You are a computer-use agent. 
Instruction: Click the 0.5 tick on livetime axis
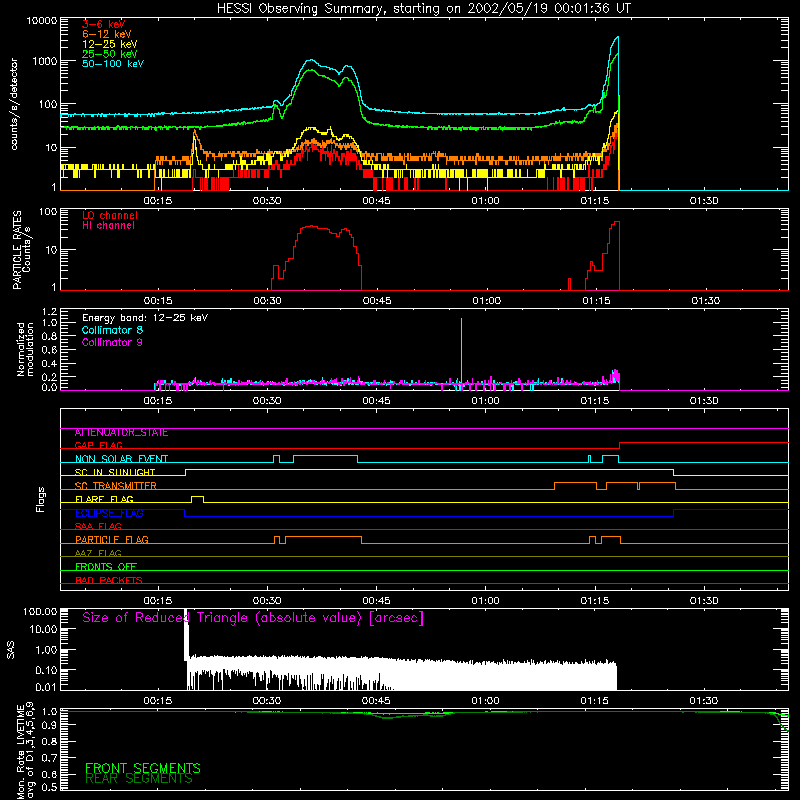tap(50, 787)
